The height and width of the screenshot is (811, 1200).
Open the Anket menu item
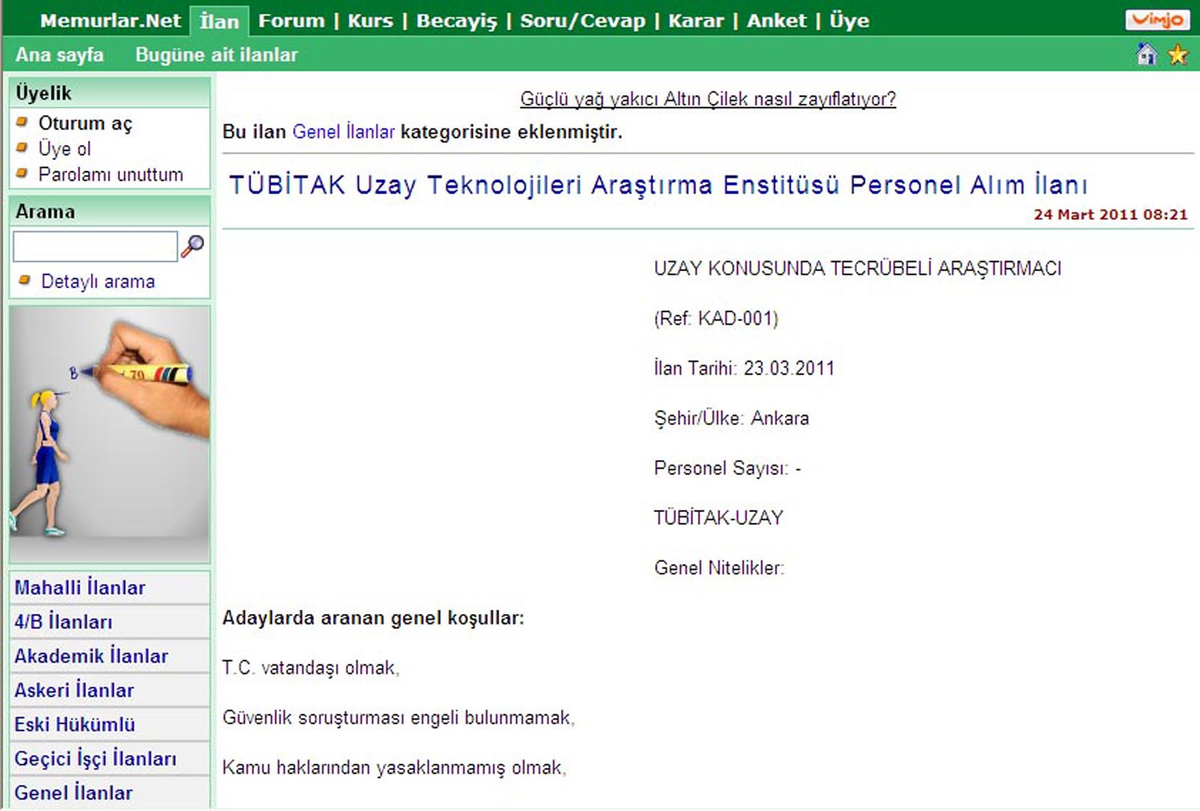pos(777,21)
